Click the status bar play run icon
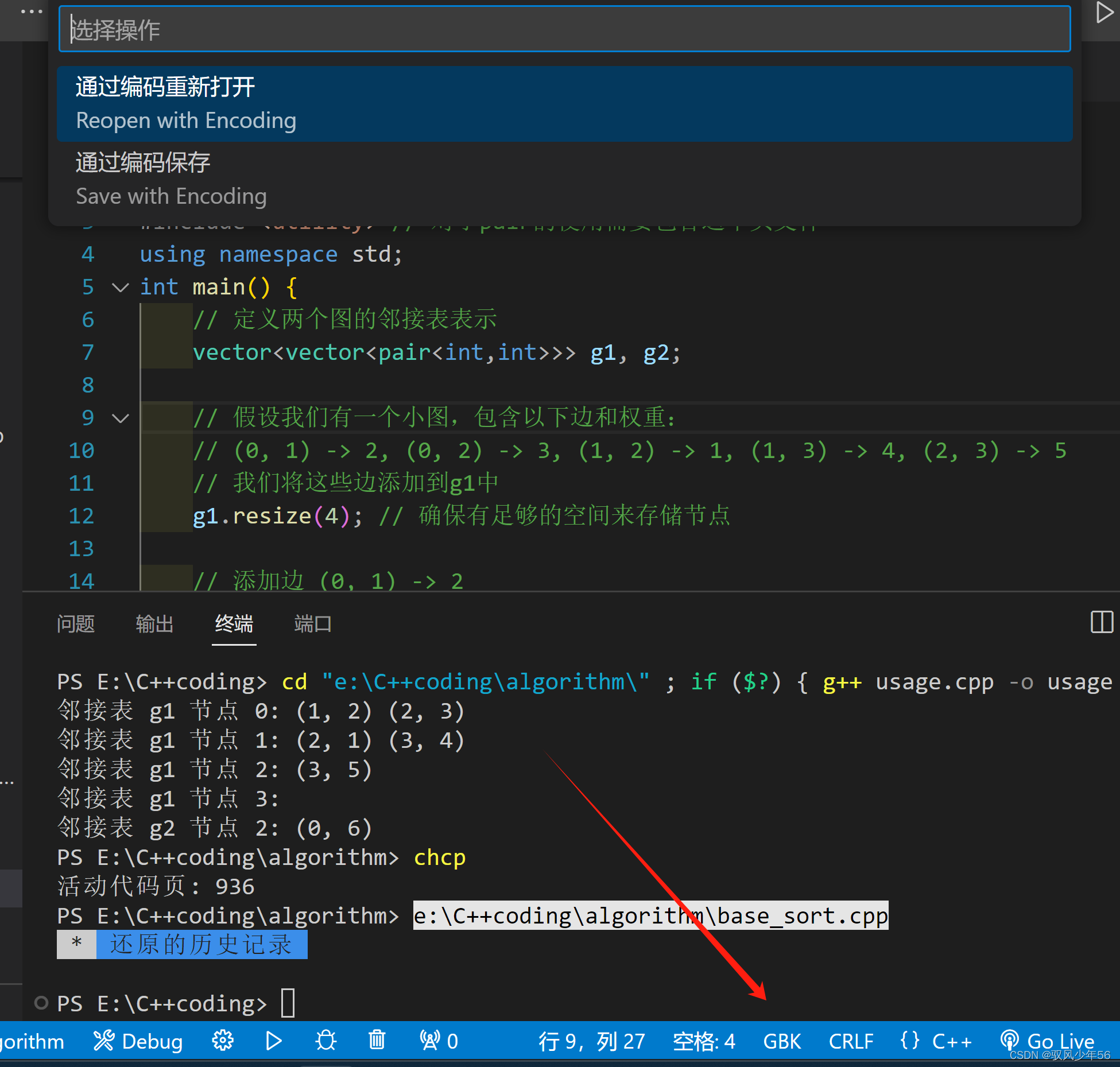1120x1067 pixels. pos(274,1041)
